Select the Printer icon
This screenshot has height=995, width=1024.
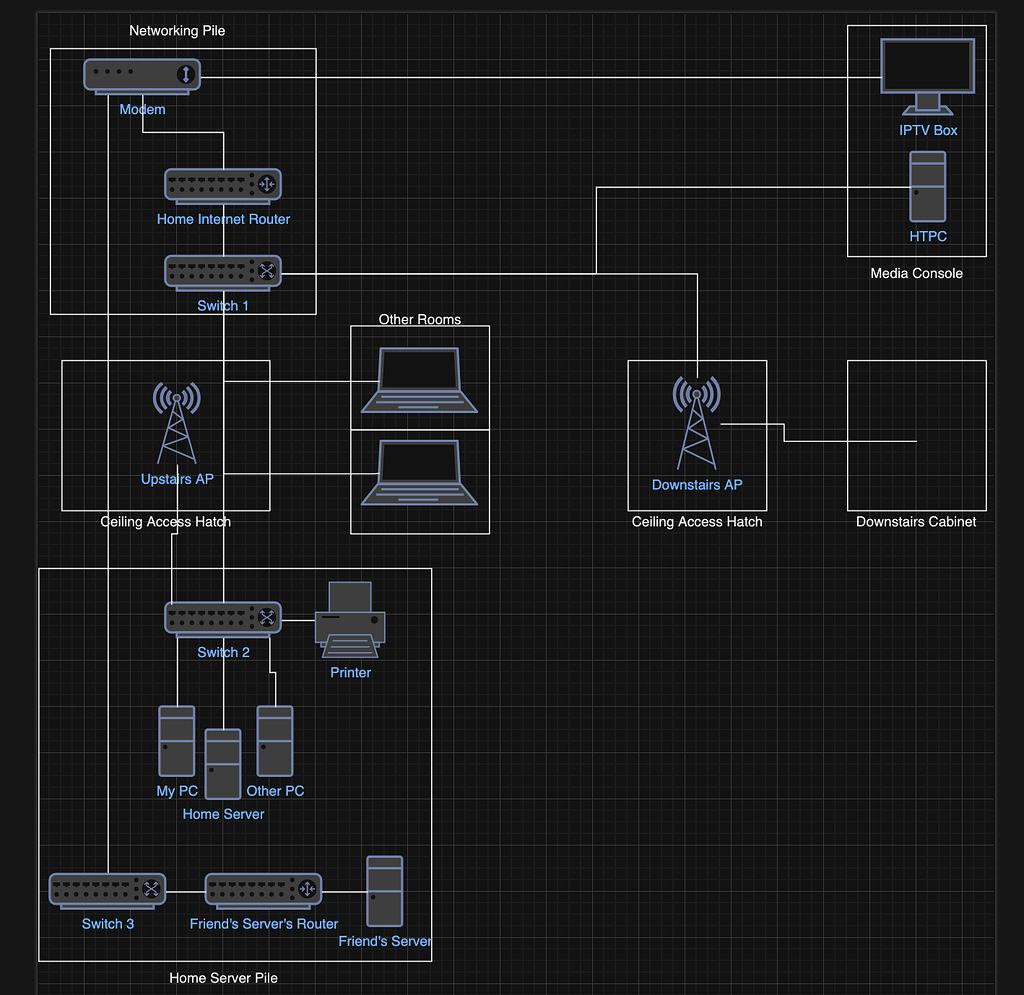350,620
